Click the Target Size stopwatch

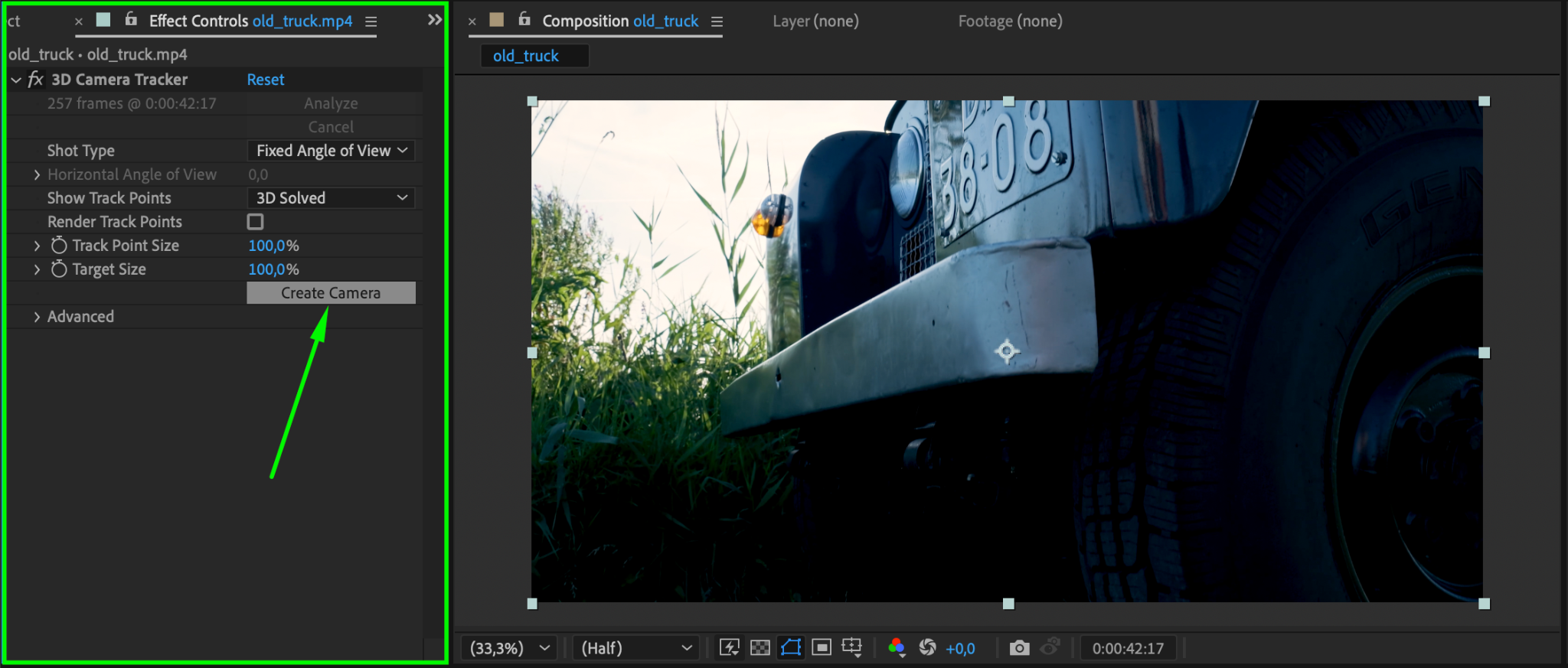[x=59, y=269]
